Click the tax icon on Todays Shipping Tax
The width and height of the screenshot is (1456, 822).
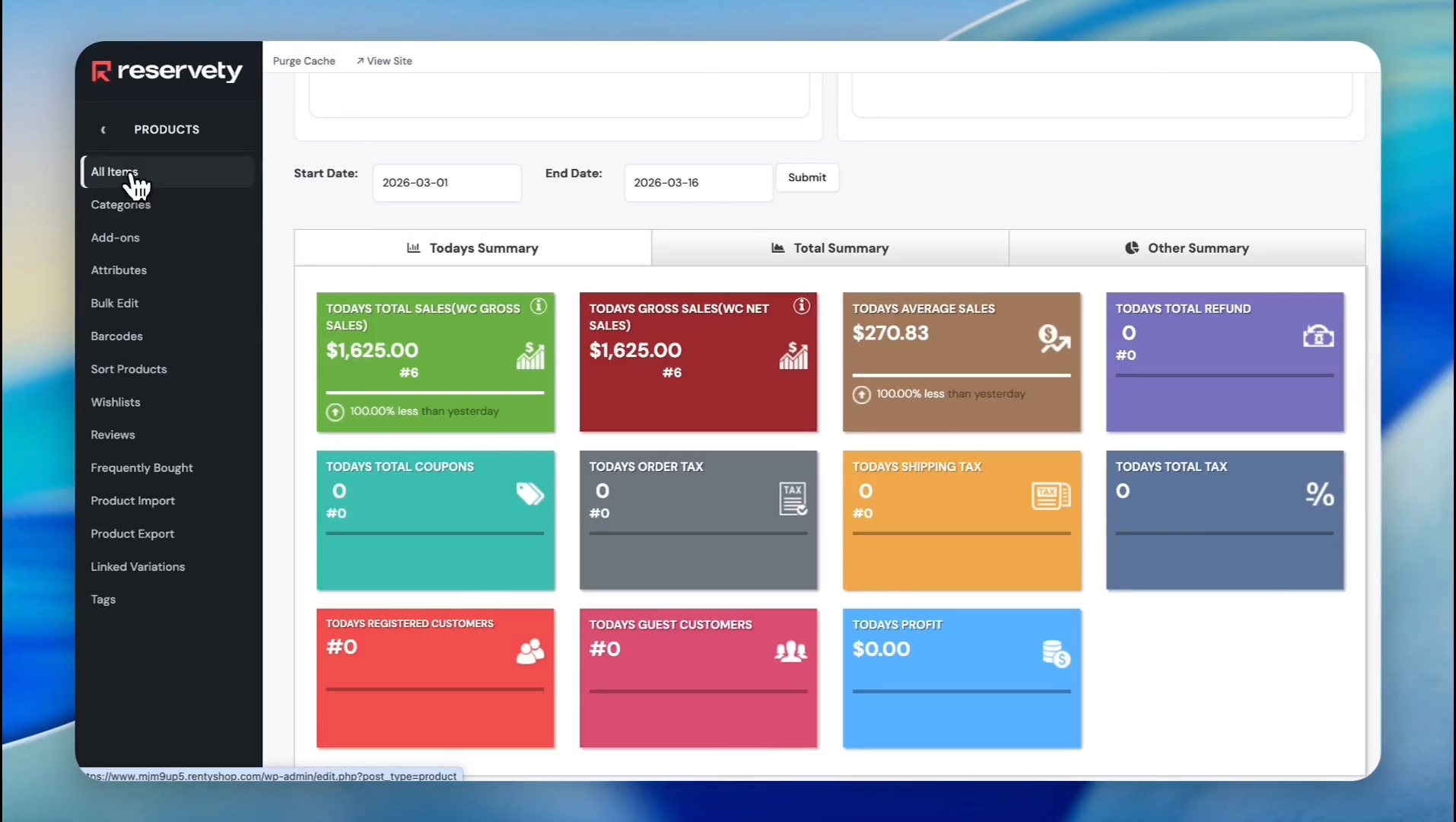tap(1051, 495)
